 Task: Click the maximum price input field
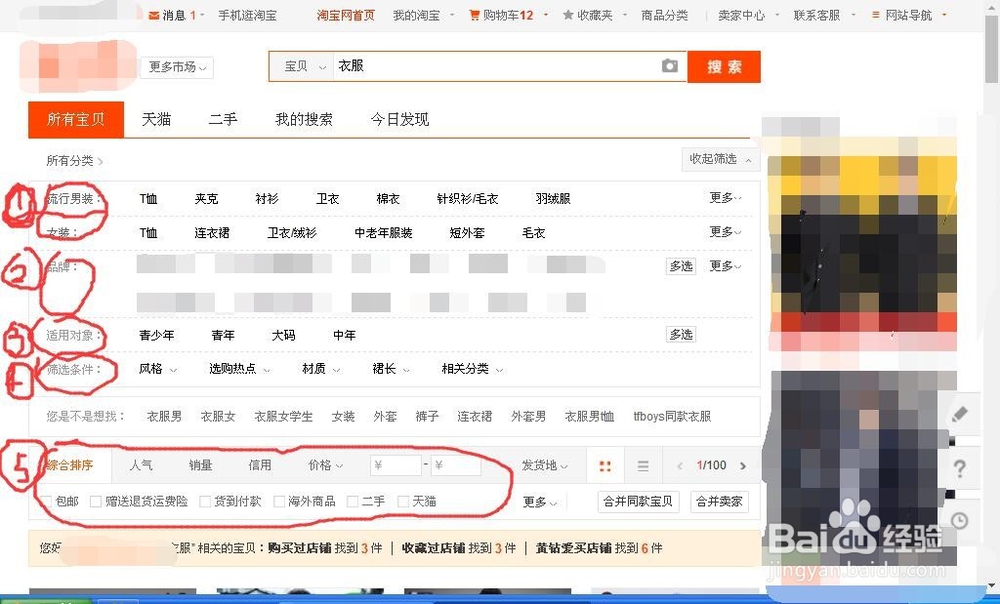(455, 466)
